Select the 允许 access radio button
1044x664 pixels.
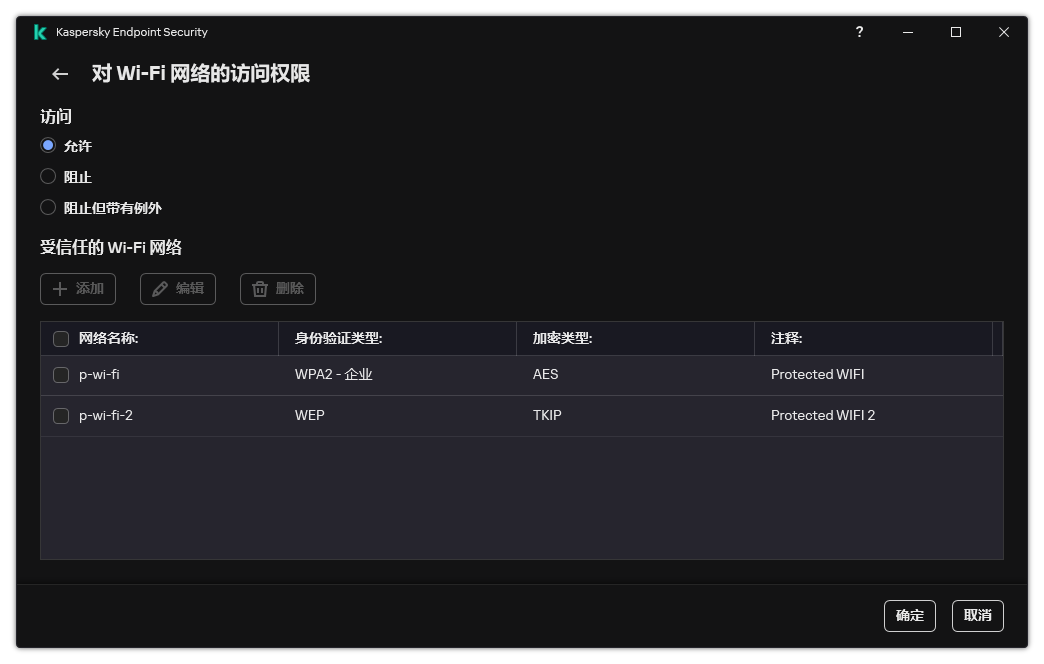(x=48, y=145)
